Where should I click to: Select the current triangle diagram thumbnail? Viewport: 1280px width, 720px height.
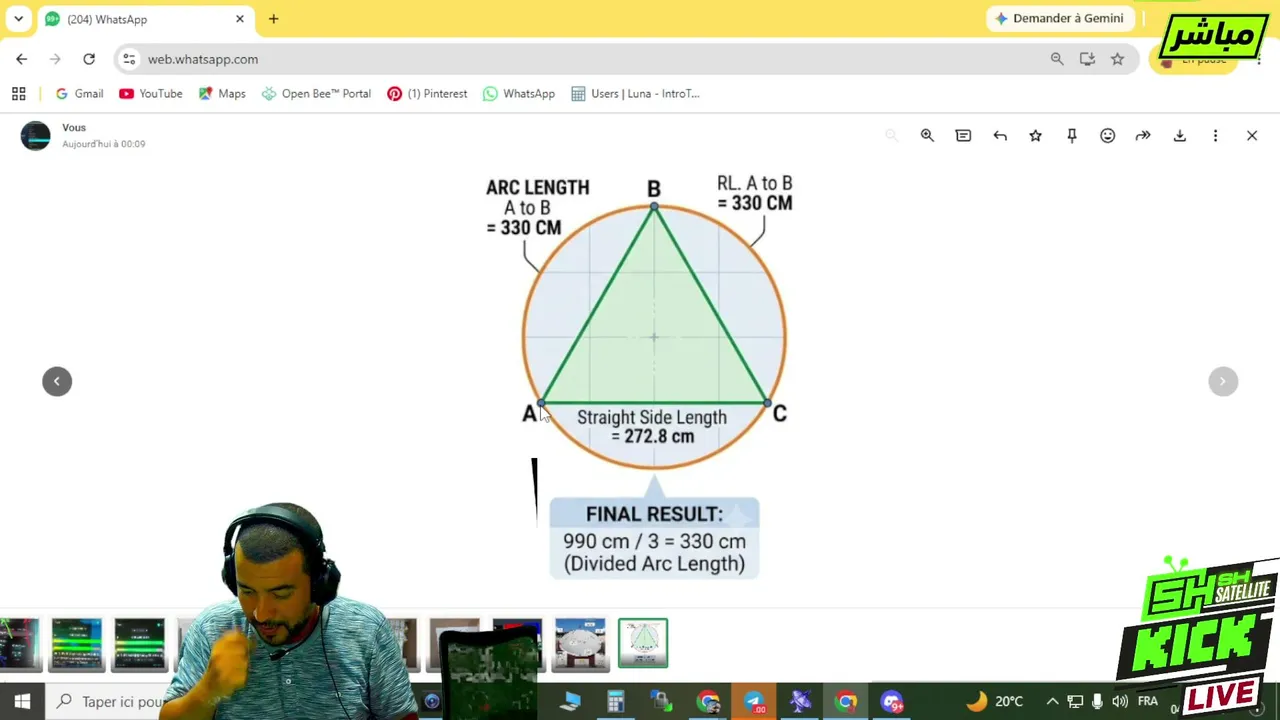643,643
